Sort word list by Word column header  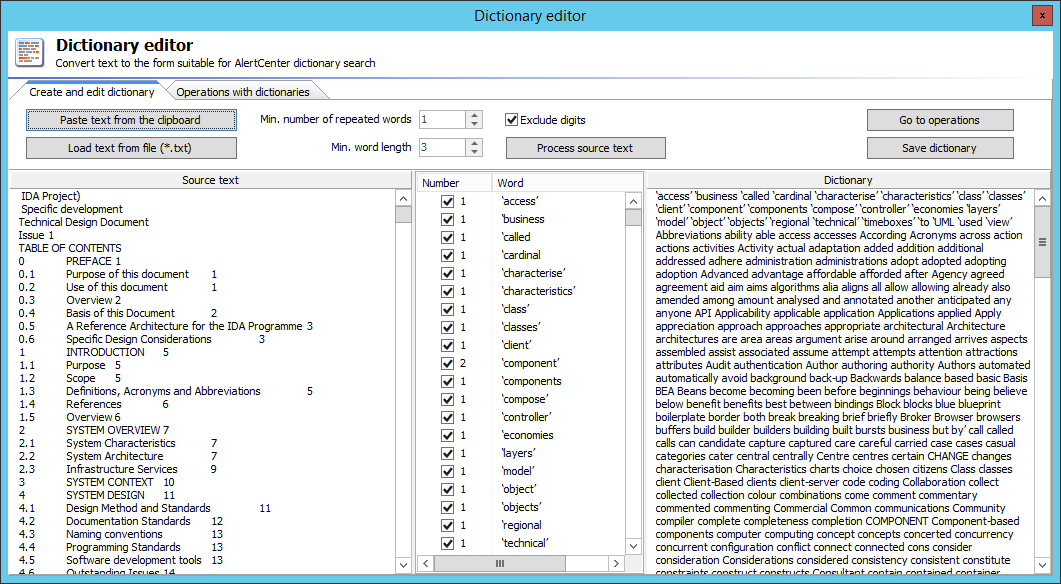(x=566, y=183)
